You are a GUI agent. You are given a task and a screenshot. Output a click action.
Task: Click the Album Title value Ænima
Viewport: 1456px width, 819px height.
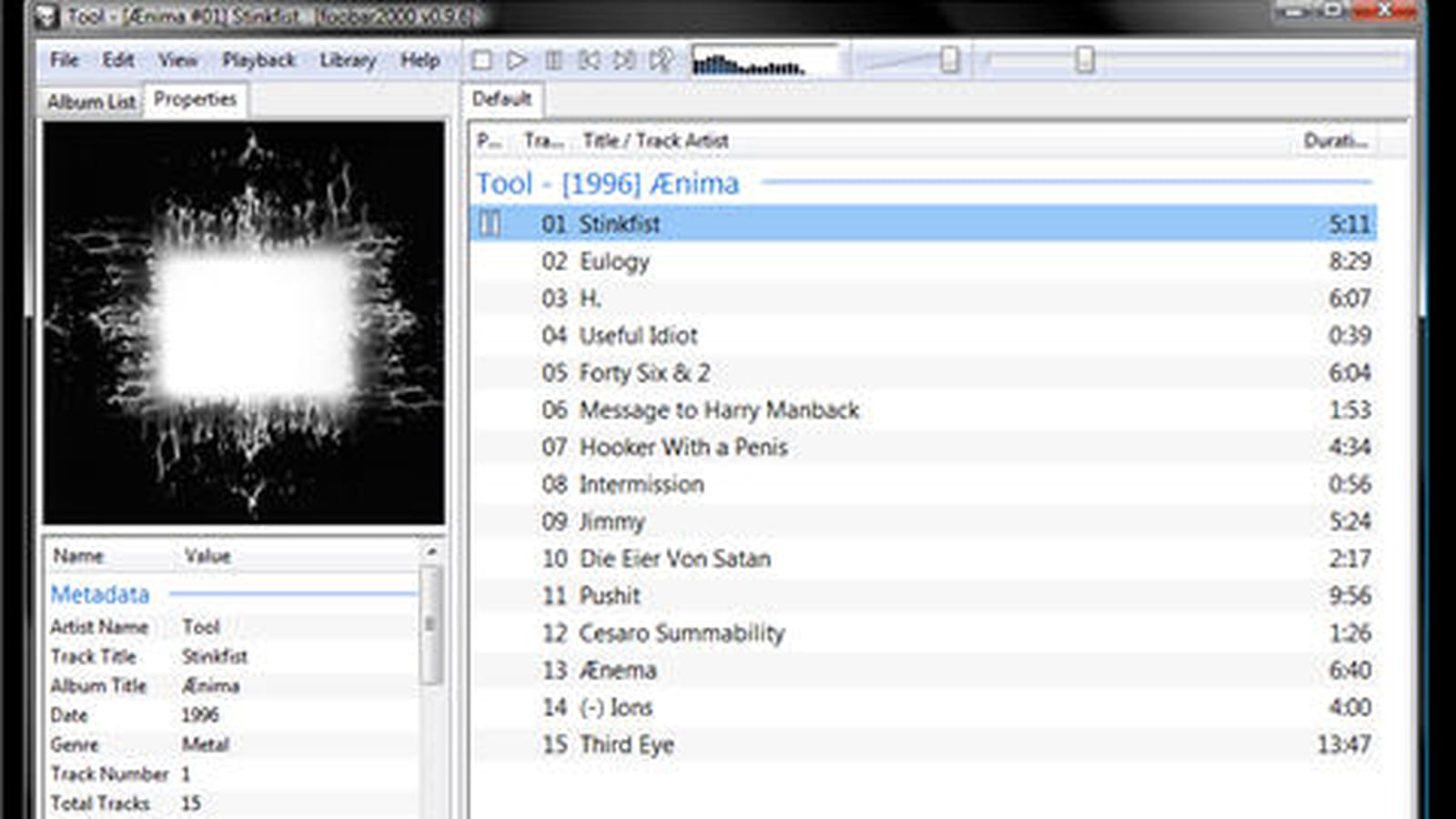pyautogui.click(x=211, y=685)
